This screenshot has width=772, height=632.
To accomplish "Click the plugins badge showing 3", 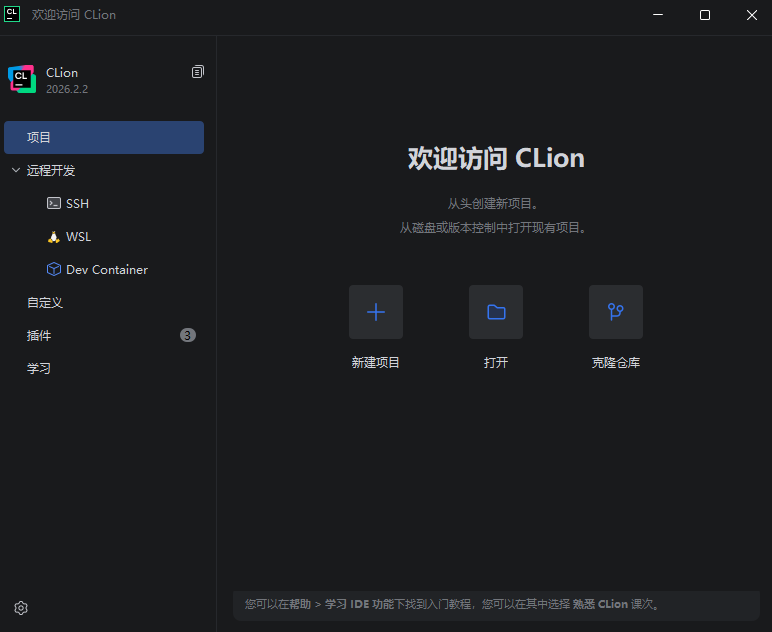I will click(x=188, y=335).
